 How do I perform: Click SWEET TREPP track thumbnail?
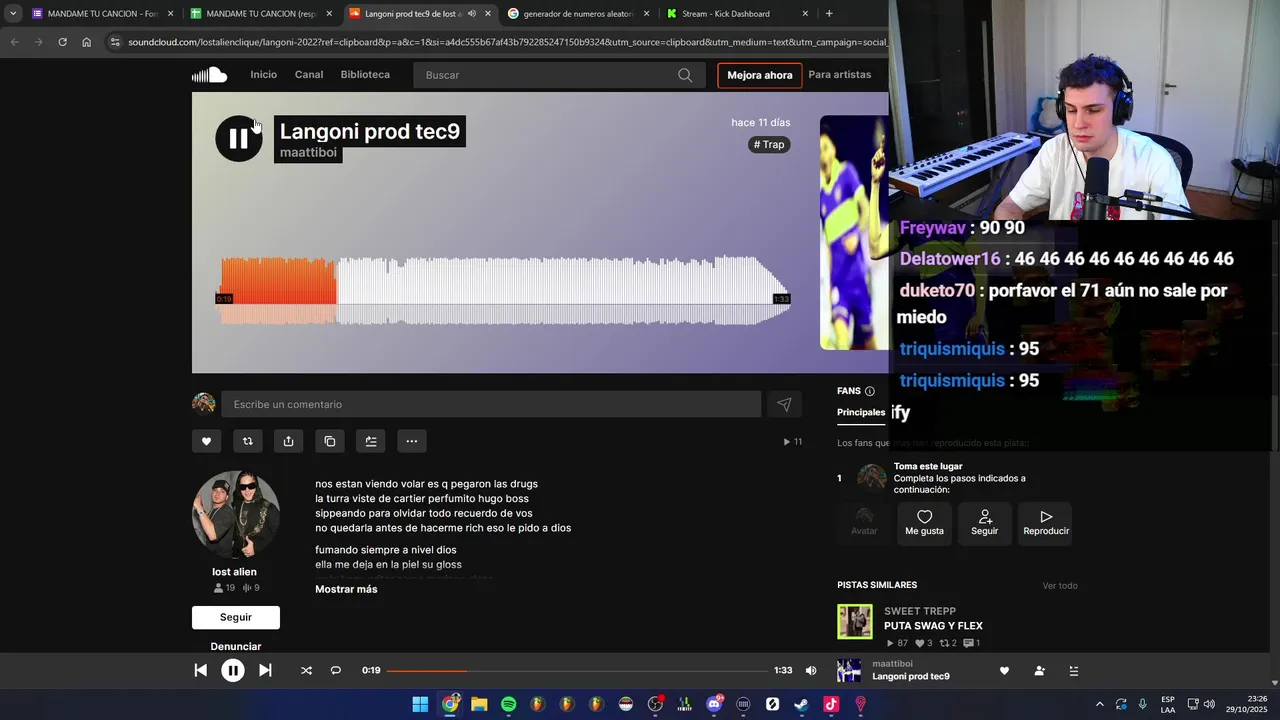[855, 622]
